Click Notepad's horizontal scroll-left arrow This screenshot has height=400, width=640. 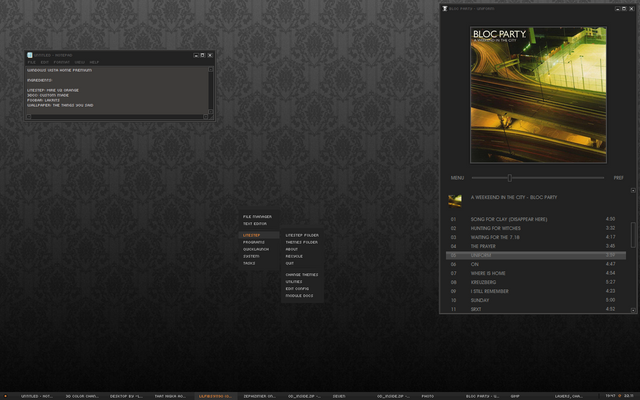click(x=29, y=117)
